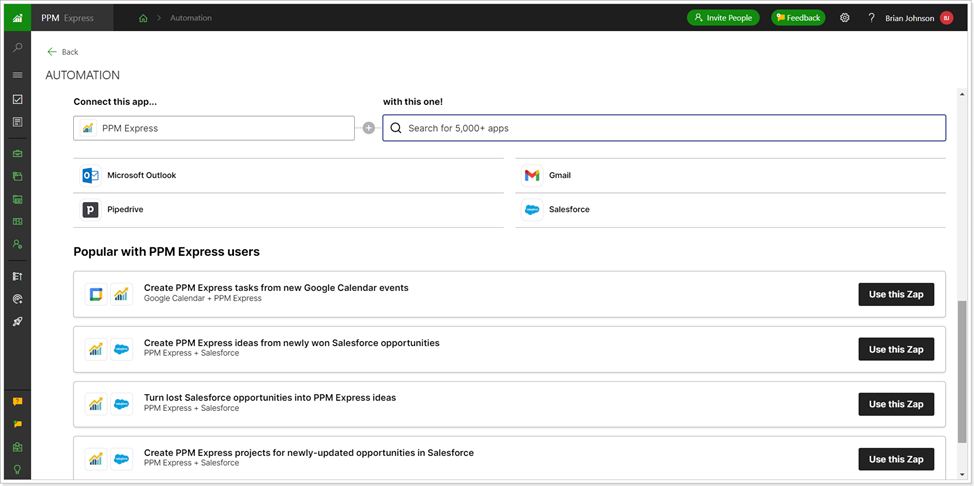Image resolution: width=974 pixels, height=486 pixels.
Task: Click the magnifier icon inside app search field
Action: tap(396, 128)
